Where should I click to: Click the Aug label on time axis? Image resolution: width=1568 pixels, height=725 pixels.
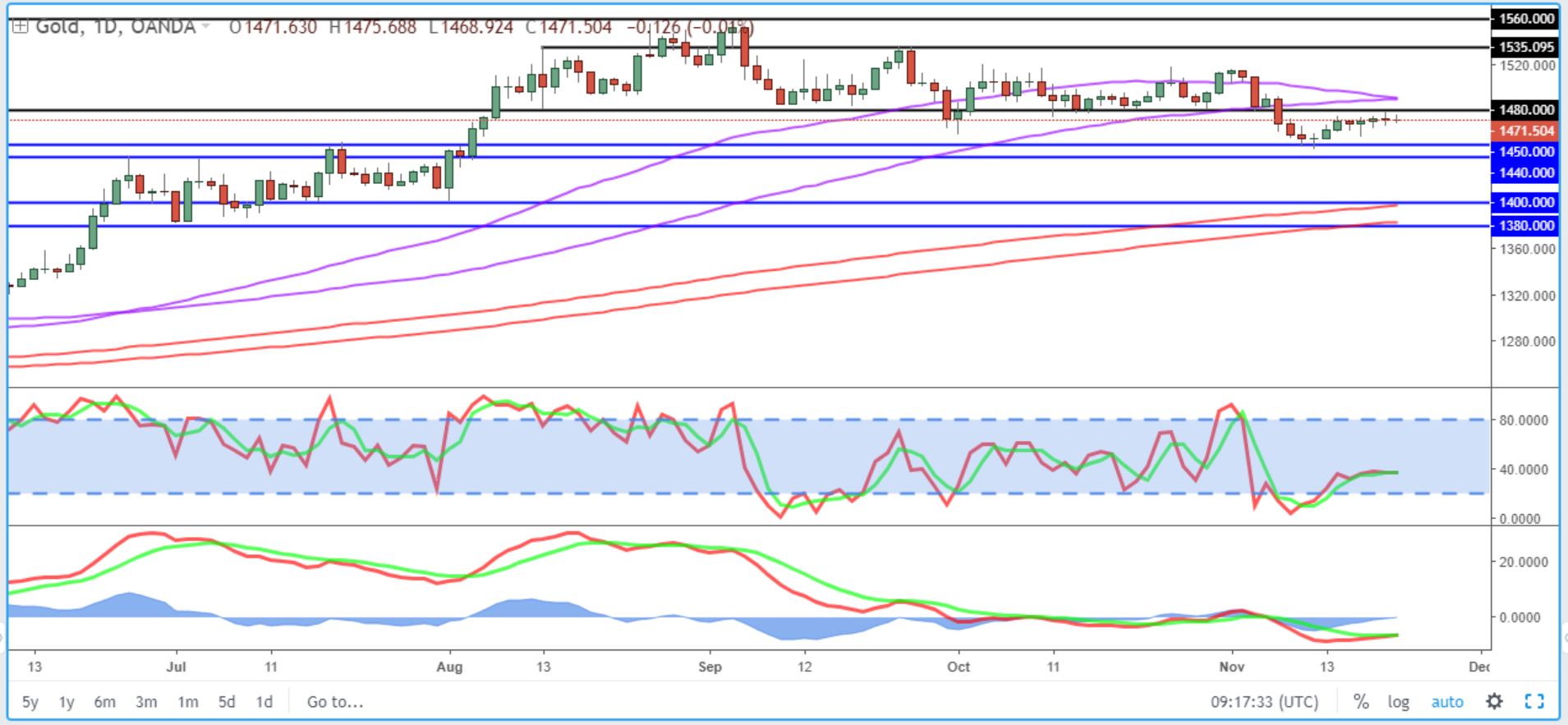pyautogui.click(x=449, y=667)
